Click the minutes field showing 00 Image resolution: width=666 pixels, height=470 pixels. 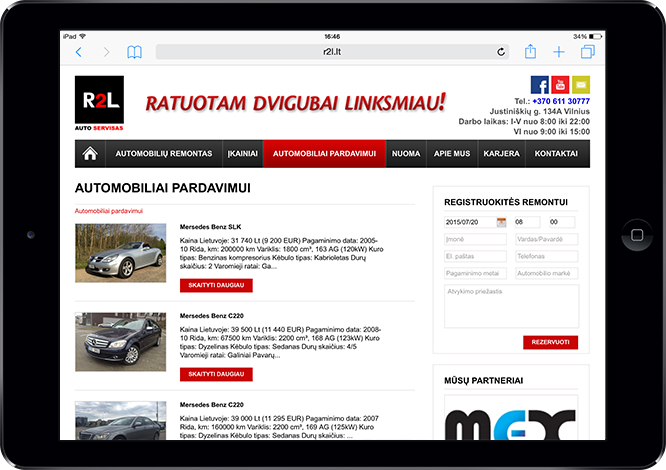(x=562, y=222)
